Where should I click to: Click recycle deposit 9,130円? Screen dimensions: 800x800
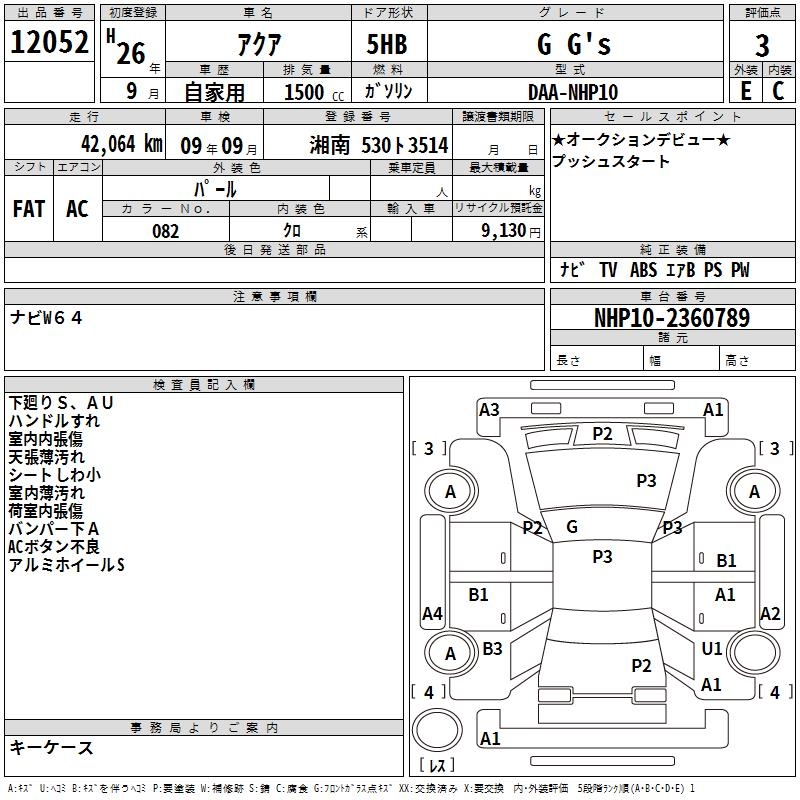(x=511, y=231)
